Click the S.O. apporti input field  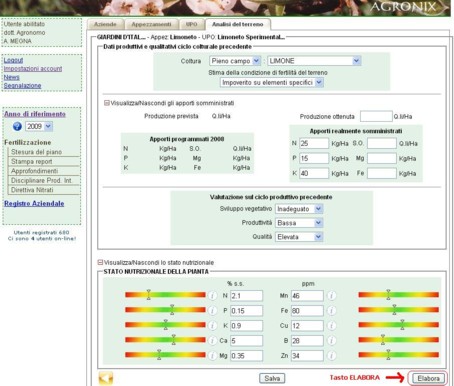point(382,144)
